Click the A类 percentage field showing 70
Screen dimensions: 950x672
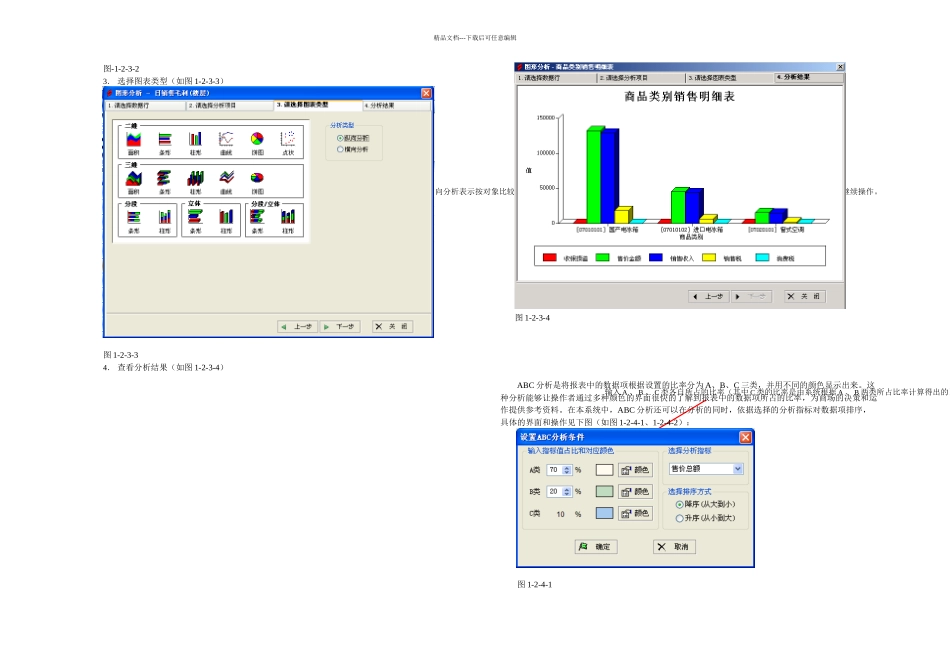point(554,470)
